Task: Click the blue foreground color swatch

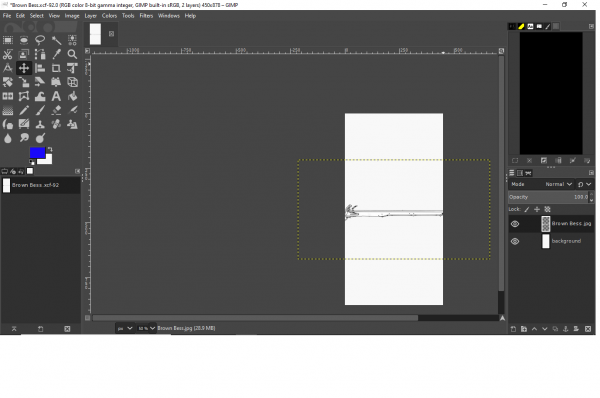Action: [38, 153]
